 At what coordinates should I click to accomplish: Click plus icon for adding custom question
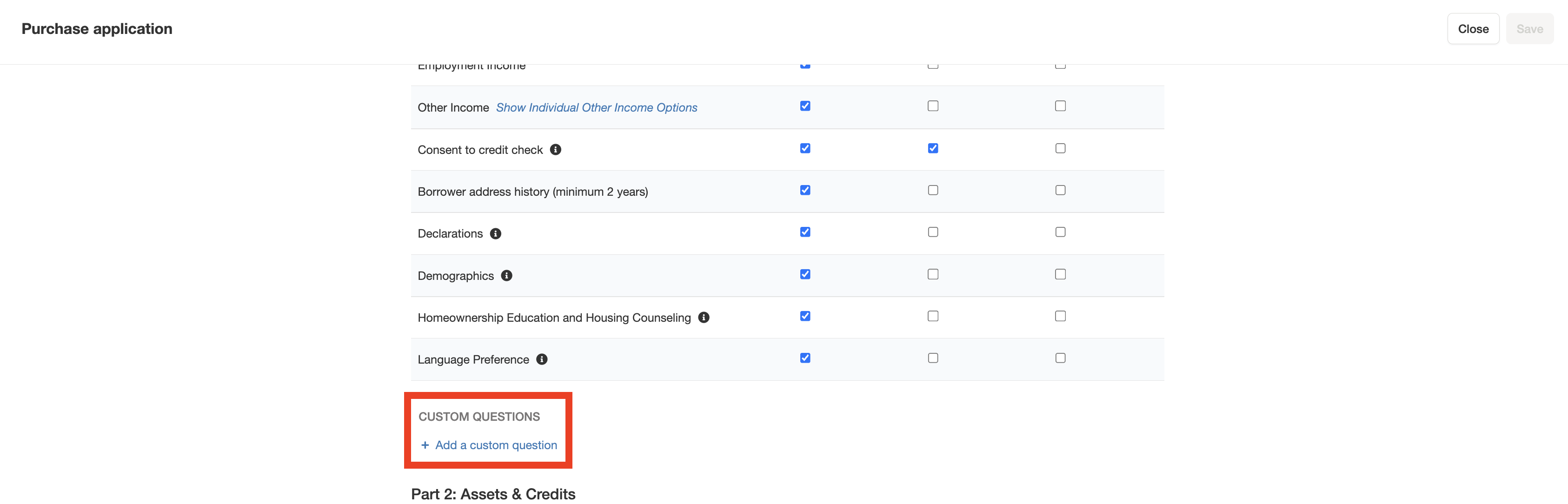coord(425,445)
